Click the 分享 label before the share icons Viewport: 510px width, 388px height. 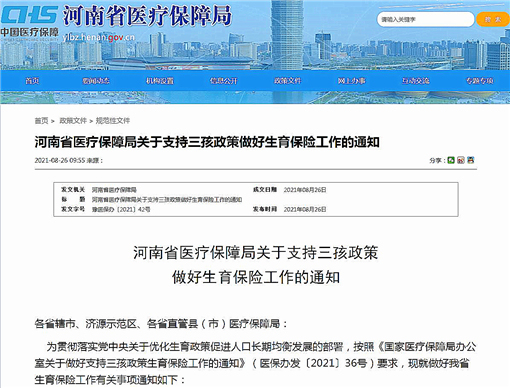click(436, 161)
